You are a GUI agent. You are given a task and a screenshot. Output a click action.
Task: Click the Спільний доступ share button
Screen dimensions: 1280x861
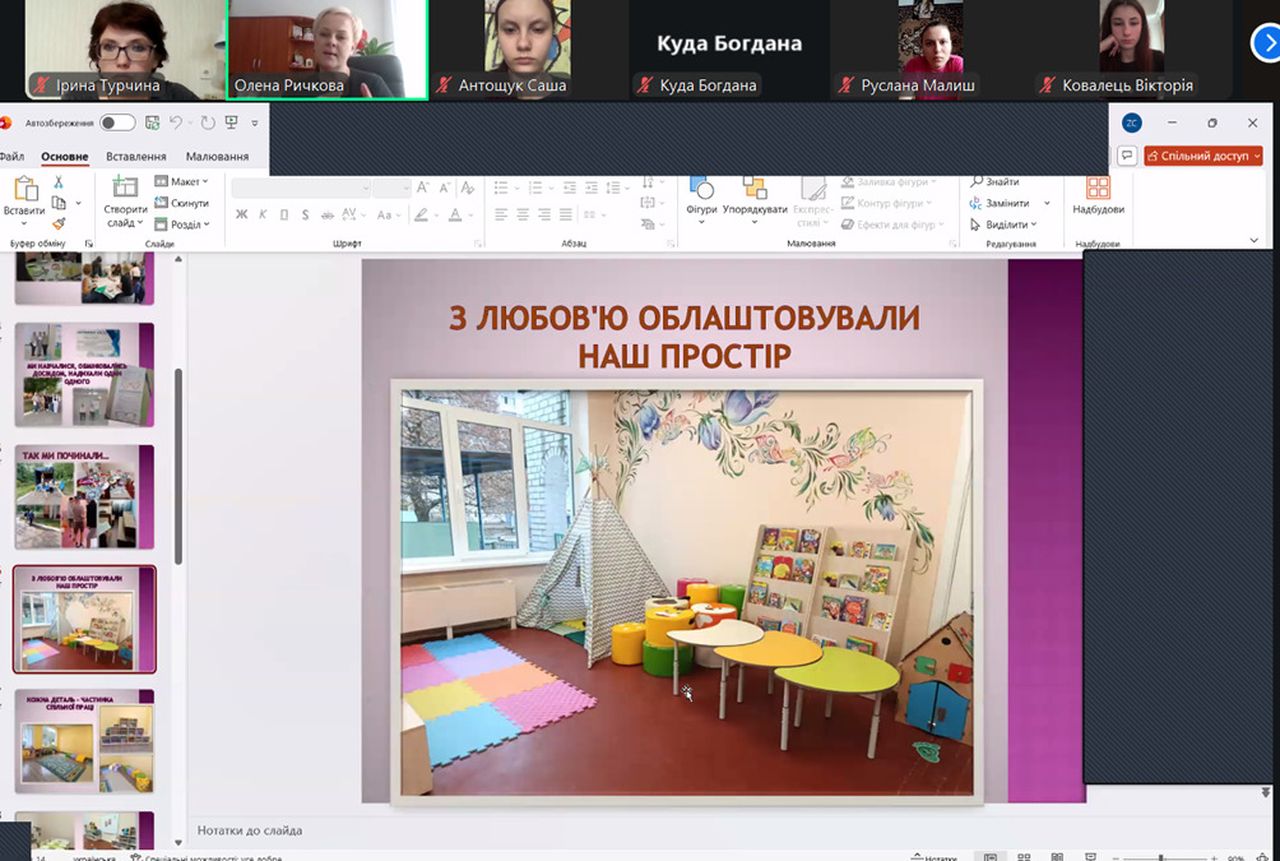(1203, 156)
